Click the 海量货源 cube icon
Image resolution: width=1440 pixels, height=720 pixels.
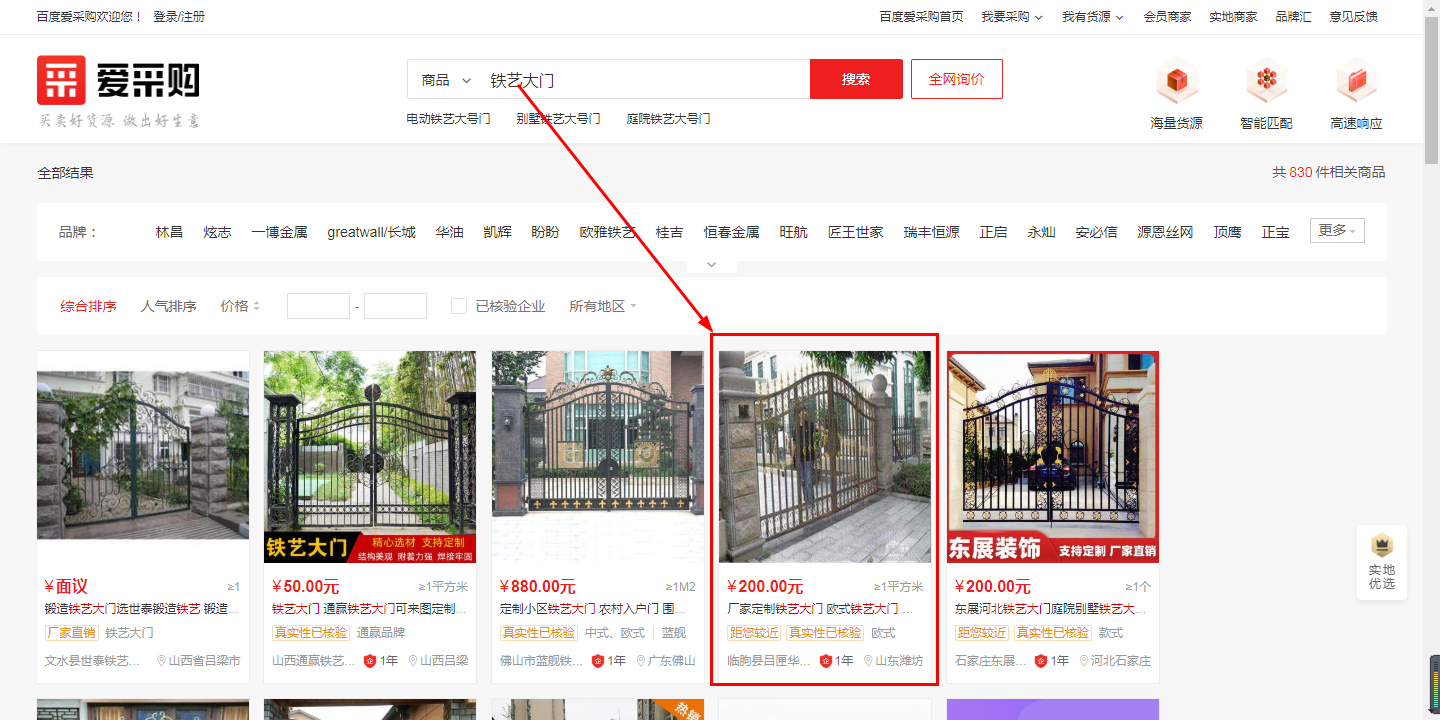coord(1176,80)
